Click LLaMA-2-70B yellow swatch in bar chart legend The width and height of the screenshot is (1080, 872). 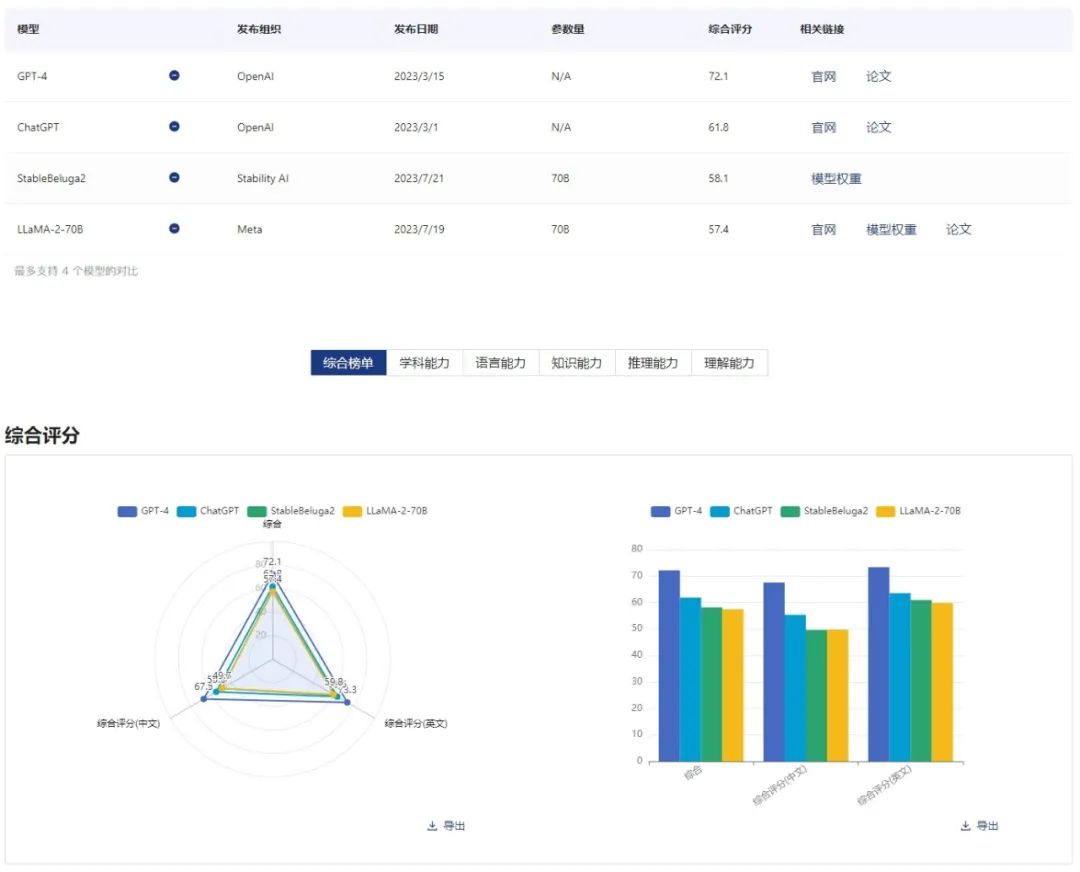pos(885,511)
